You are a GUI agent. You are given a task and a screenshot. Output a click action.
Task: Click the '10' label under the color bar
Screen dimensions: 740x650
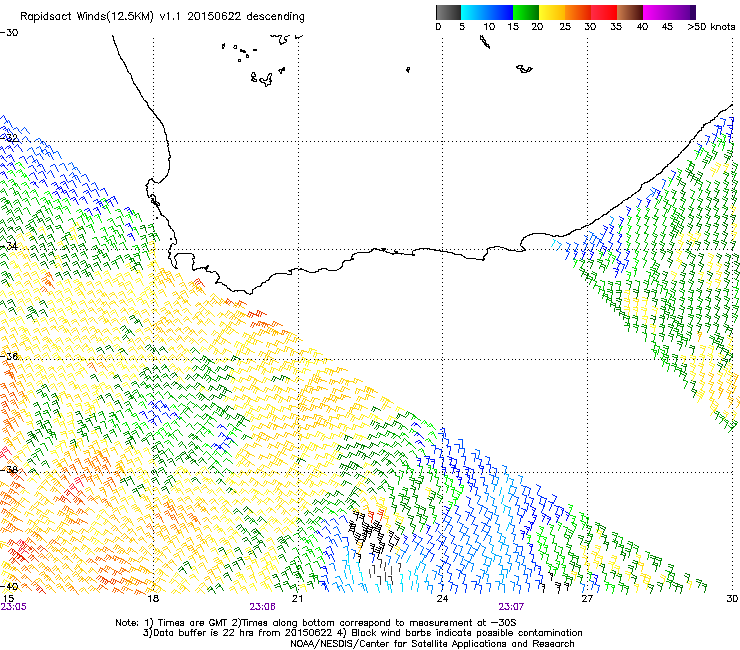[x=489, y=27]
